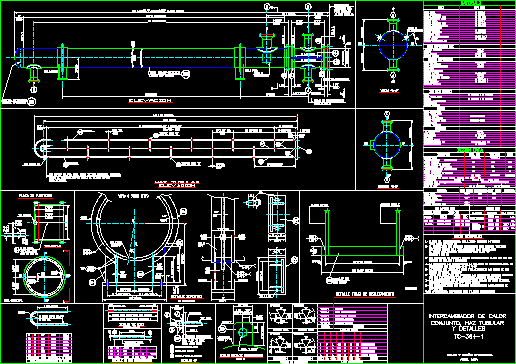The width and height of the screenshot is (516, 364).
Task: Select the green U-shaped sliding plate detail
Action: pos(362,236)
